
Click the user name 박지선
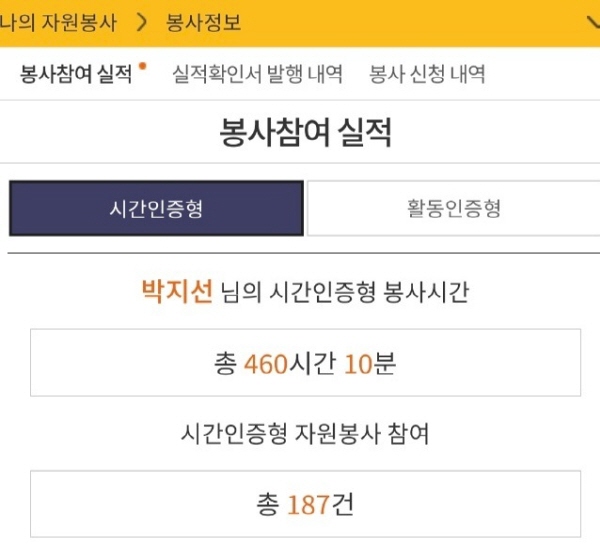pyautogui.click(x=177, y=292)
